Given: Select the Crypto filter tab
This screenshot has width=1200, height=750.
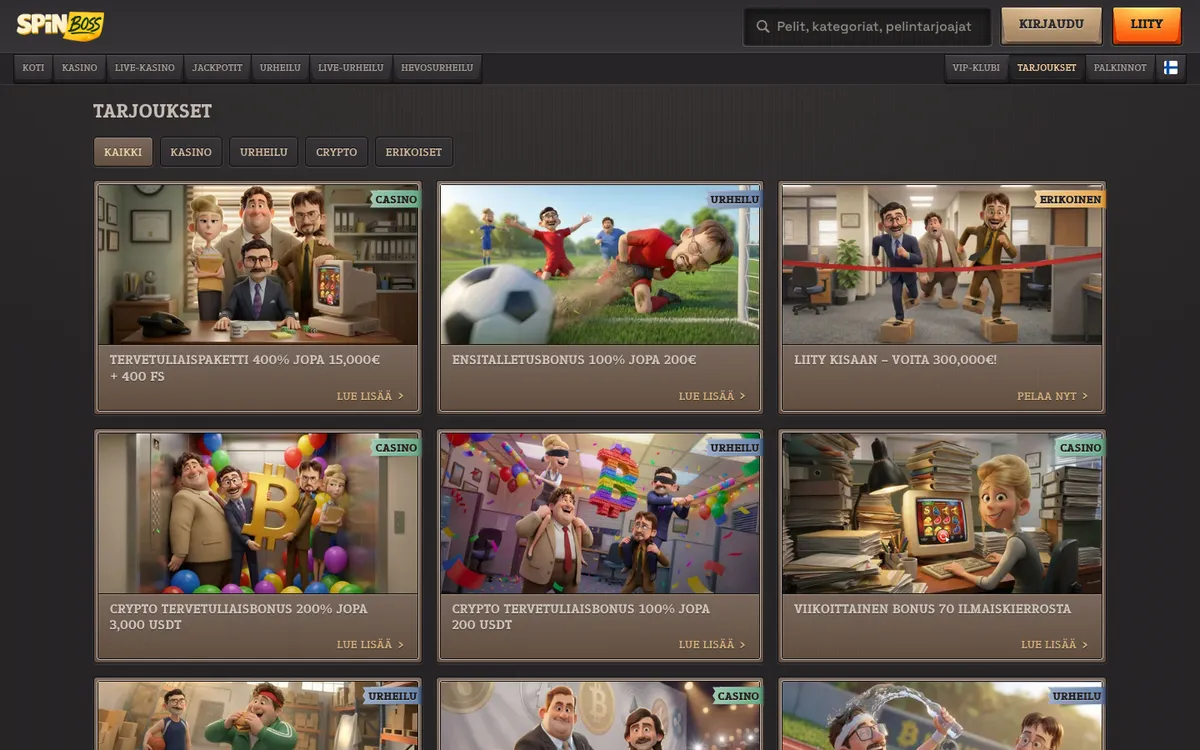Looking at the screenshot, I should (337, 152).
